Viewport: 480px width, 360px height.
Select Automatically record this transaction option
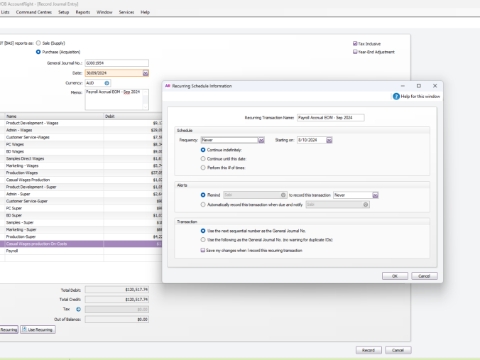[203, 205]
